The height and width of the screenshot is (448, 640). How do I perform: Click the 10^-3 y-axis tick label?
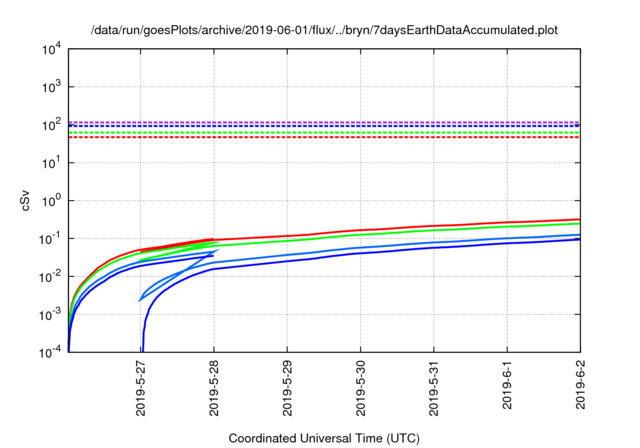point(50,315)
